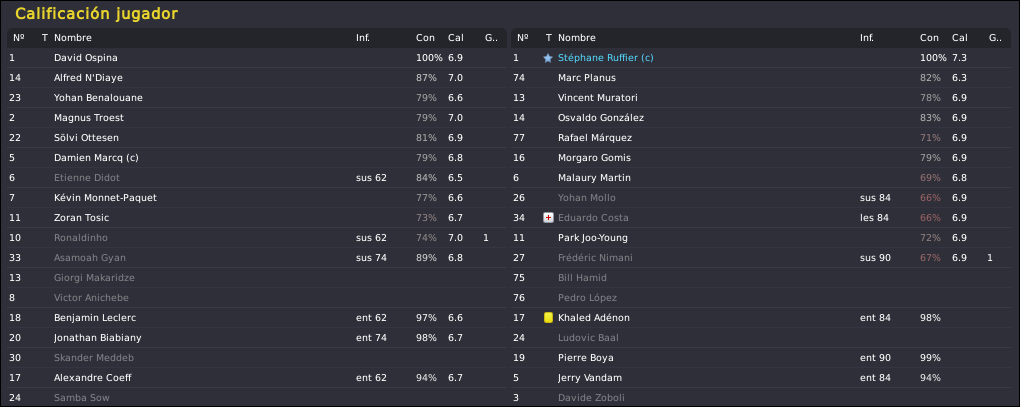Select Jonathan Biabiany substitute row
The image size is (1020, 407).
(256, 338)
